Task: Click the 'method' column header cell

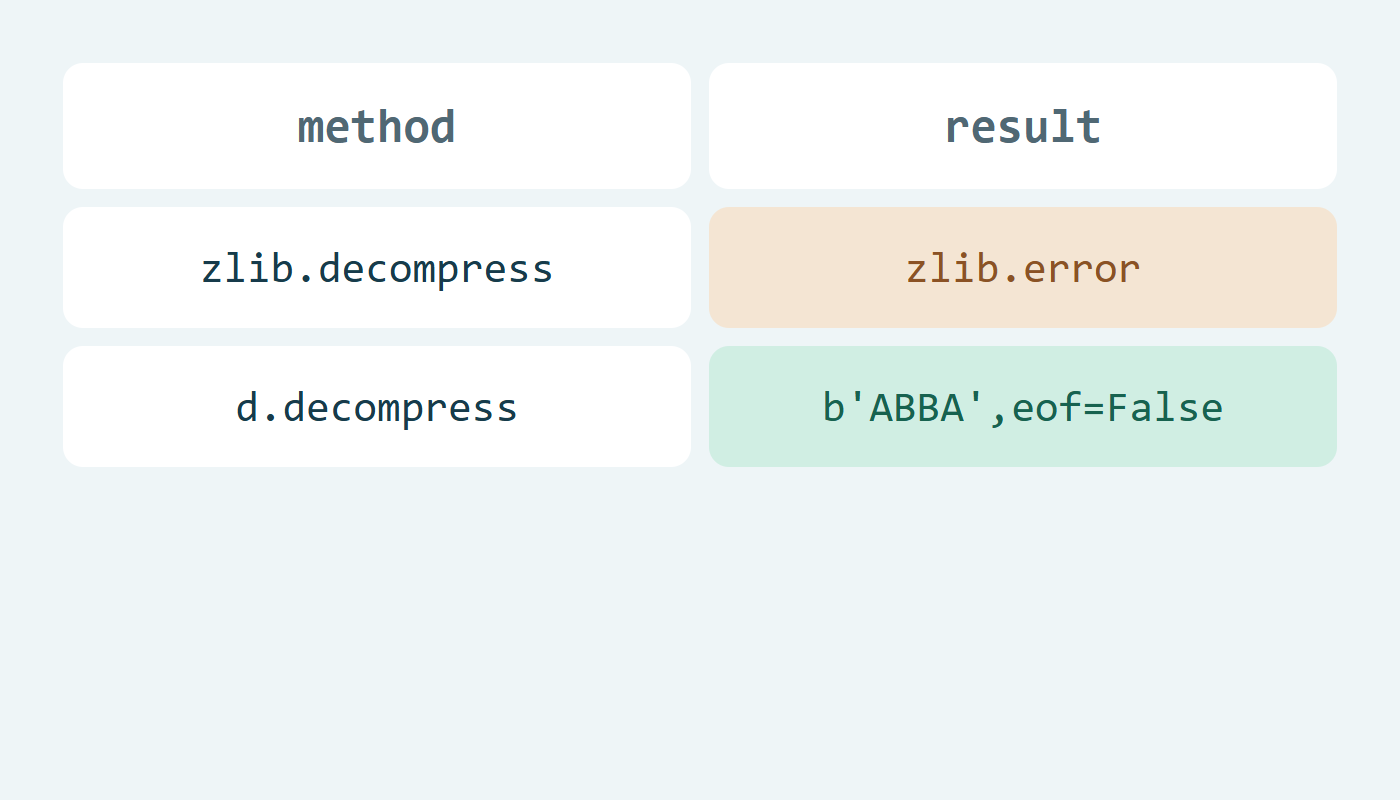Action: pyautogui.click(x=377, y=126)
